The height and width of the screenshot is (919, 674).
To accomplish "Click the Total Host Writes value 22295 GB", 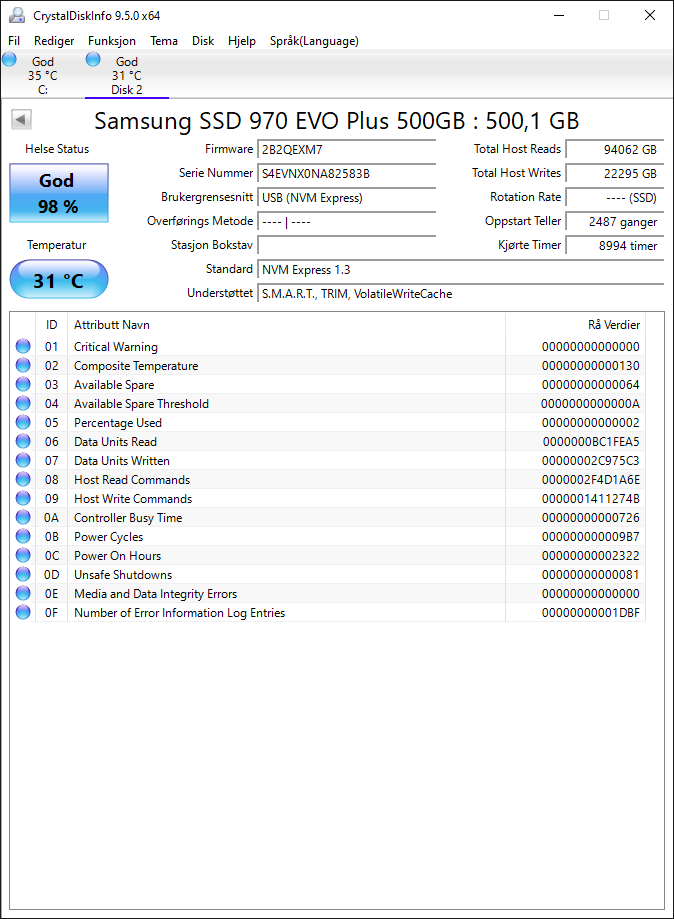I will click(615, 173).
